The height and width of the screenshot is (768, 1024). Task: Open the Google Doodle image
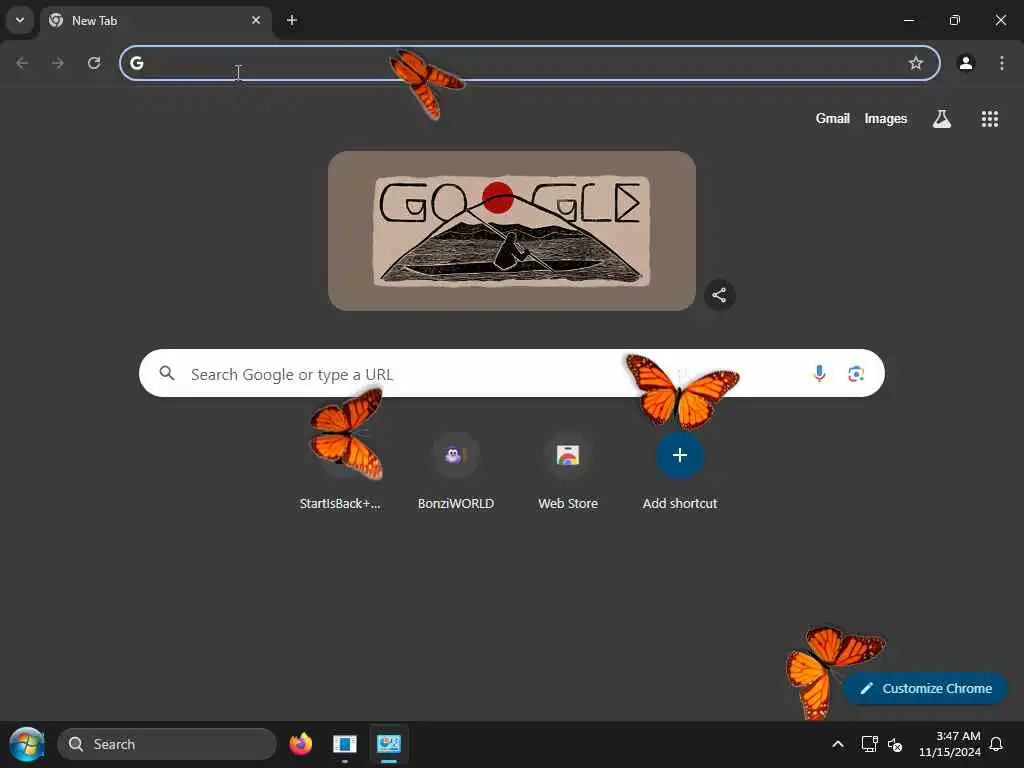(512, 231)
